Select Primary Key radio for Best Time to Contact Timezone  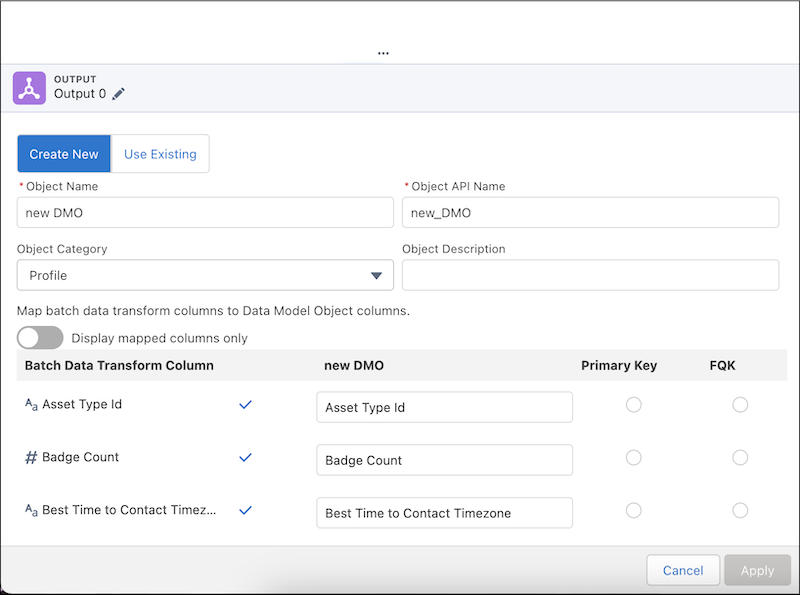coord(633,510)
